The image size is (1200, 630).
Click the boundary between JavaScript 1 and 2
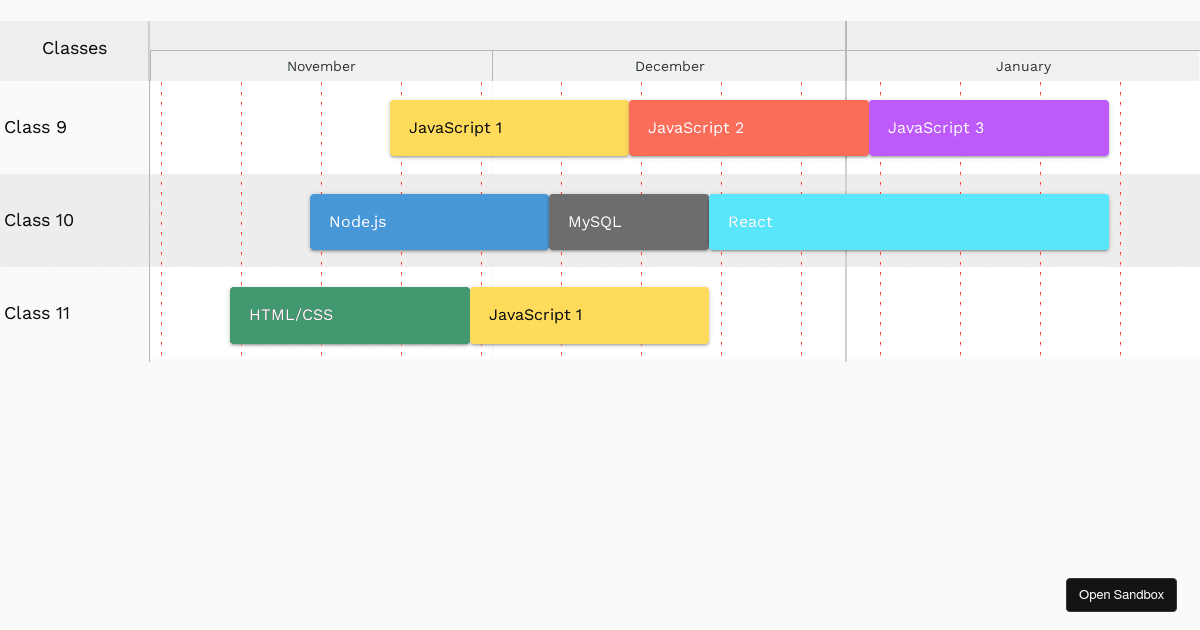628,128
